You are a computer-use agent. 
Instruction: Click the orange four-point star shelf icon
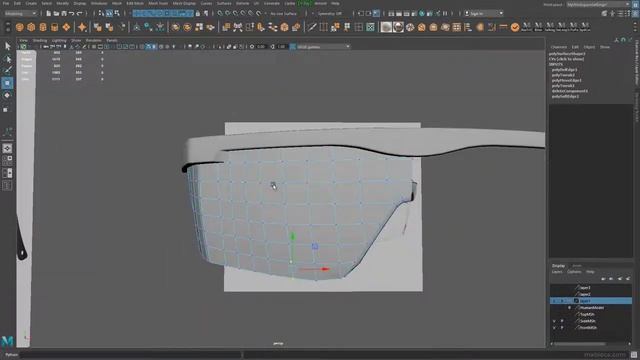coord(82,27)
